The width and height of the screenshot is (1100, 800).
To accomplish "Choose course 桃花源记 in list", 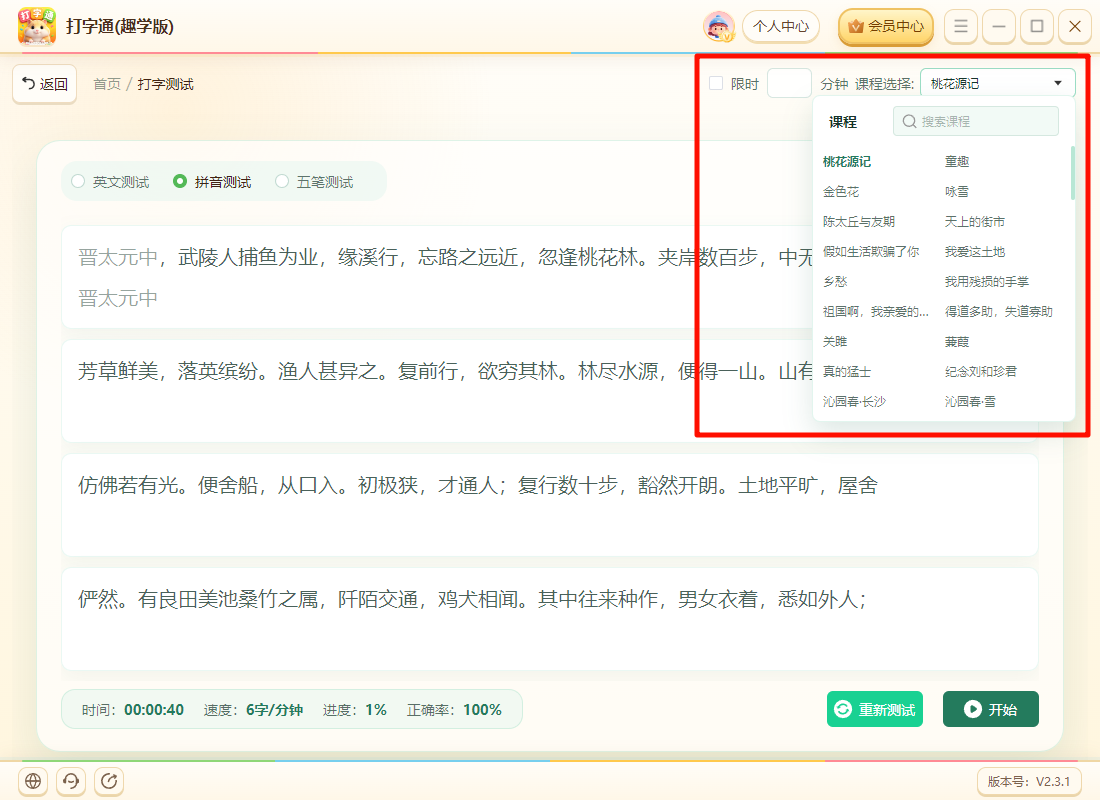I will (x=847, y=161).
